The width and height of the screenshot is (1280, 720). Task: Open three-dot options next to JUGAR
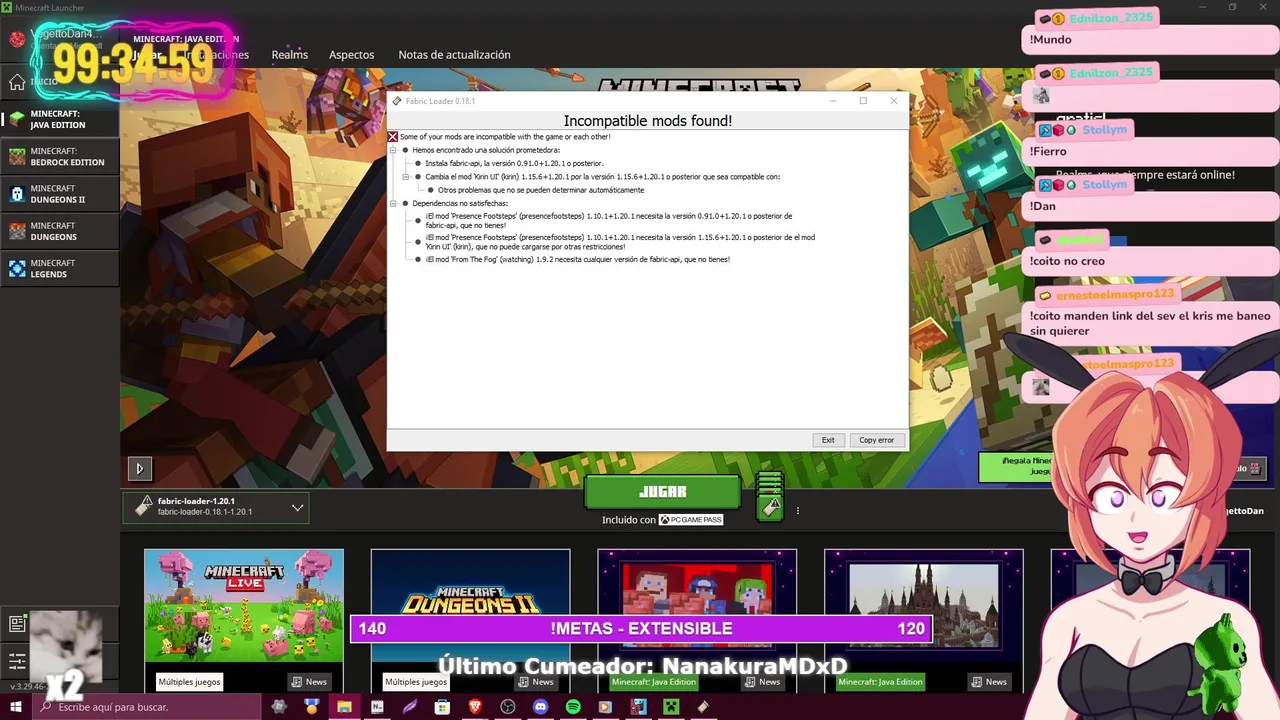pos(797,511)
